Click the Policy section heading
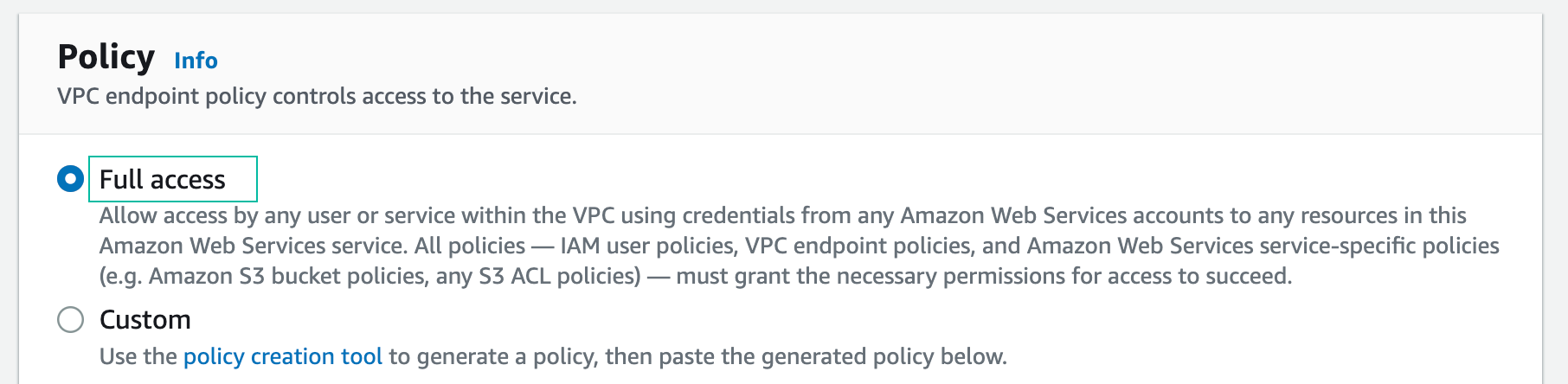The height and width of the screenshot is (384, 1568). coord(106,57)
